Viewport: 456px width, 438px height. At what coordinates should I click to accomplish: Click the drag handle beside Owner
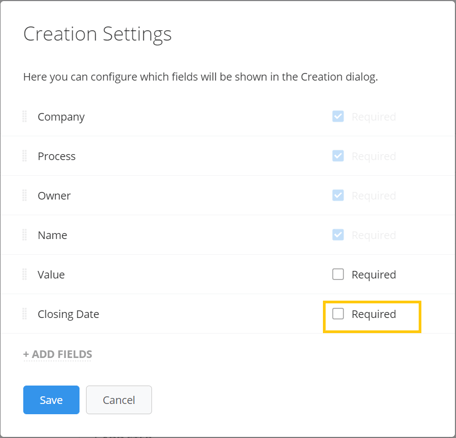tap(24, 195)
